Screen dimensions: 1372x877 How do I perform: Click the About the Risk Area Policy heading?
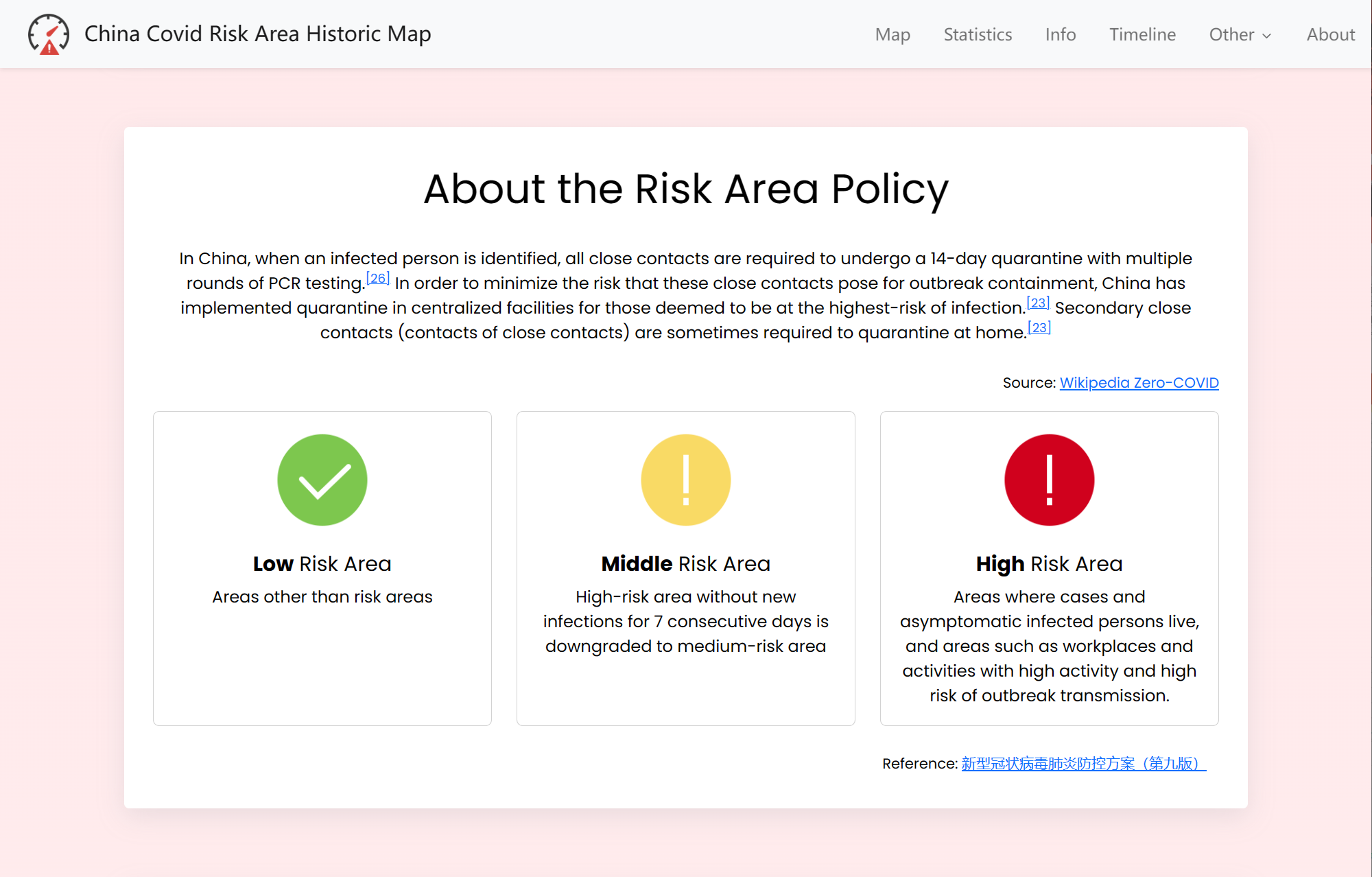pyautogui.click(x=686, y=189)
